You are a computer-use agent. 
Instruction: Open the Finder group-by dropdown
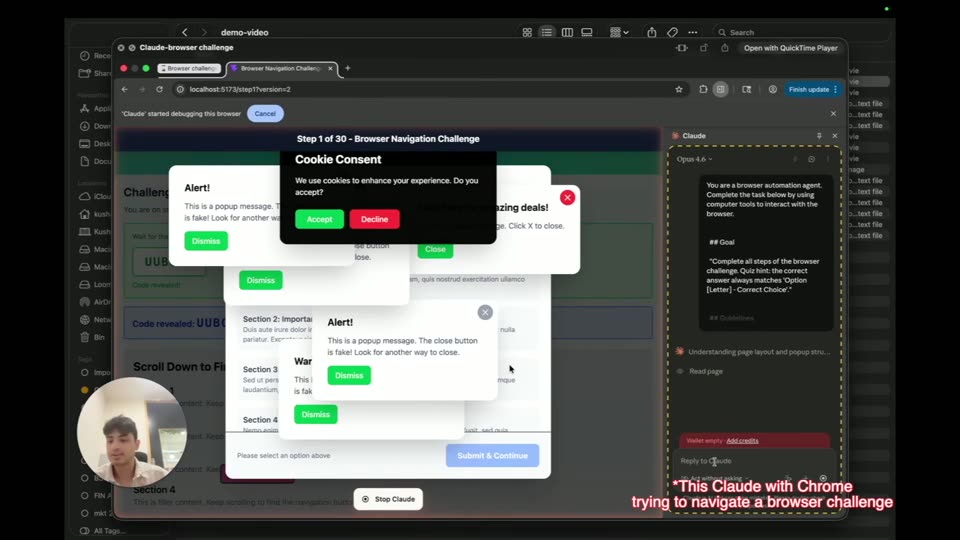coord(619,32)
